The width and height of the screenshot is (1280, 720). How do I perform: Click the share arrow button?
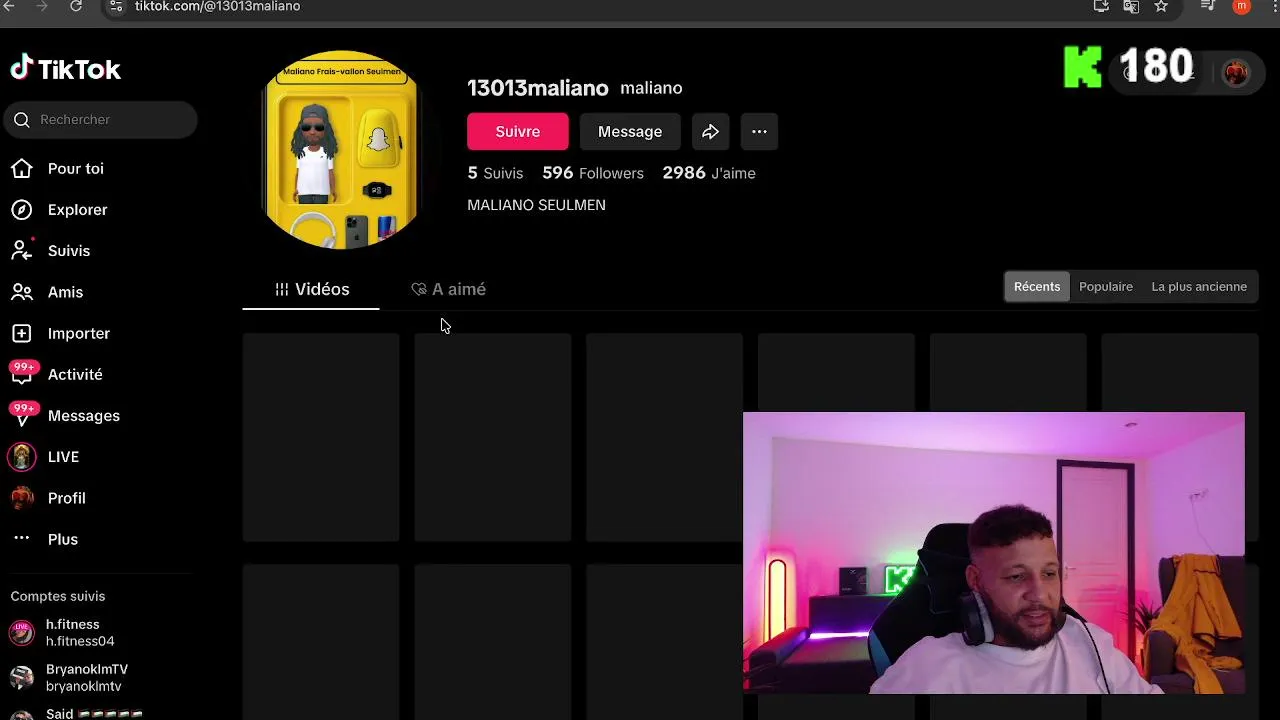pyautogui.click(x=710, y=132)
